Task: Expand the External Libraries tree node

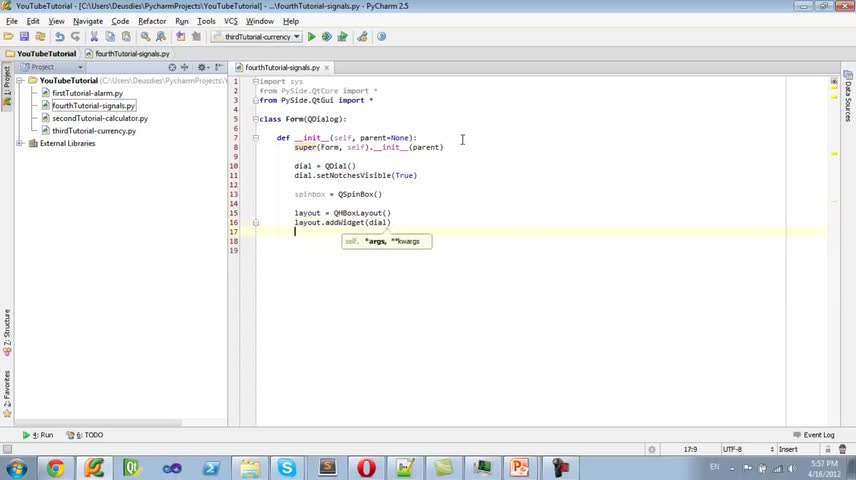Action: point(20,143)
